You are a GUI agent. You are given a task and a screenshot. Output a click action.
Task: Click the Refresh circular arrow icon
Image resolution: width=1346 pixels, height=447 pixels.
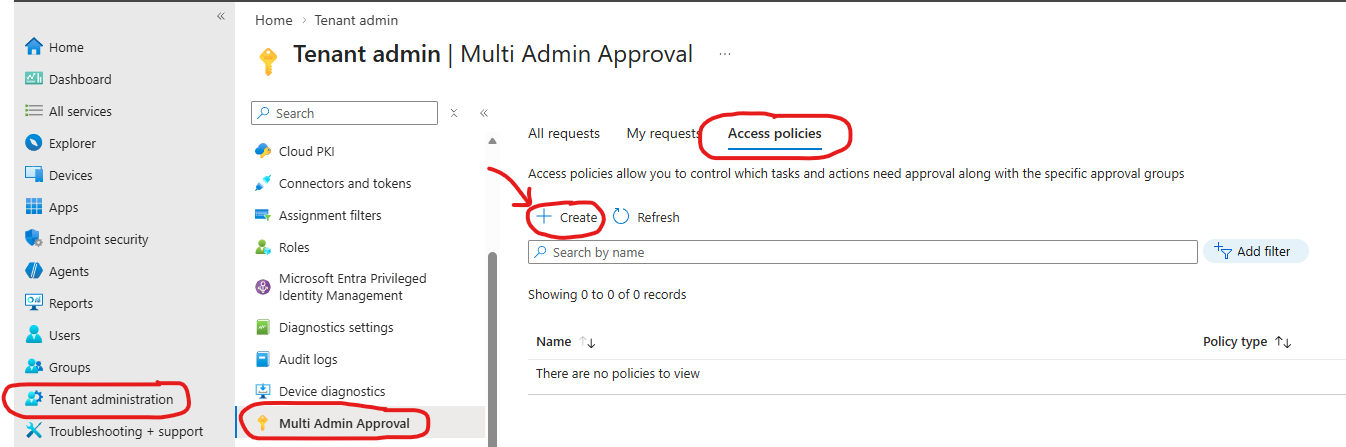click(621, 217)
